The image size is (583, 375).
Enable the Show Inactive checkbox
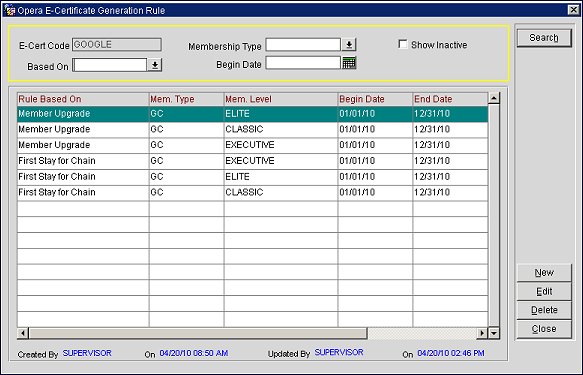pos(403,44)
